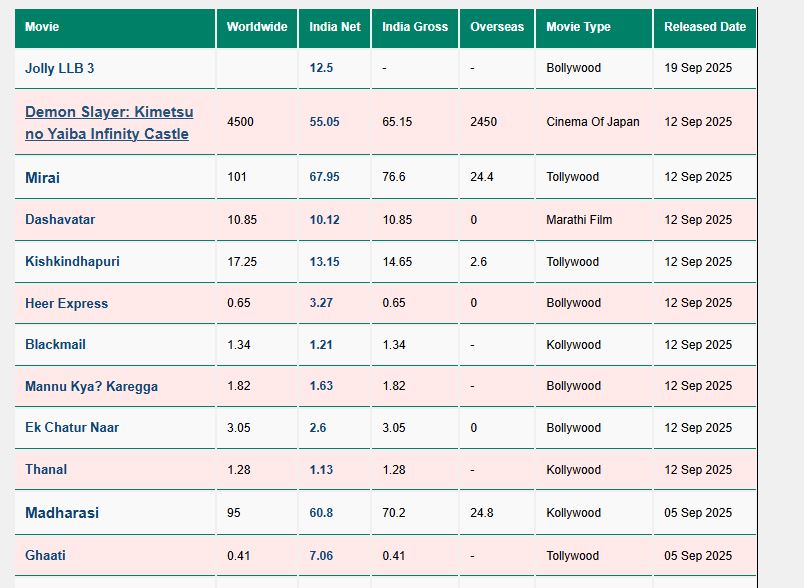The width and height of the screenshot is (804, 588).
Task: Click the India Net column header
Action: (x=334, y=28)
